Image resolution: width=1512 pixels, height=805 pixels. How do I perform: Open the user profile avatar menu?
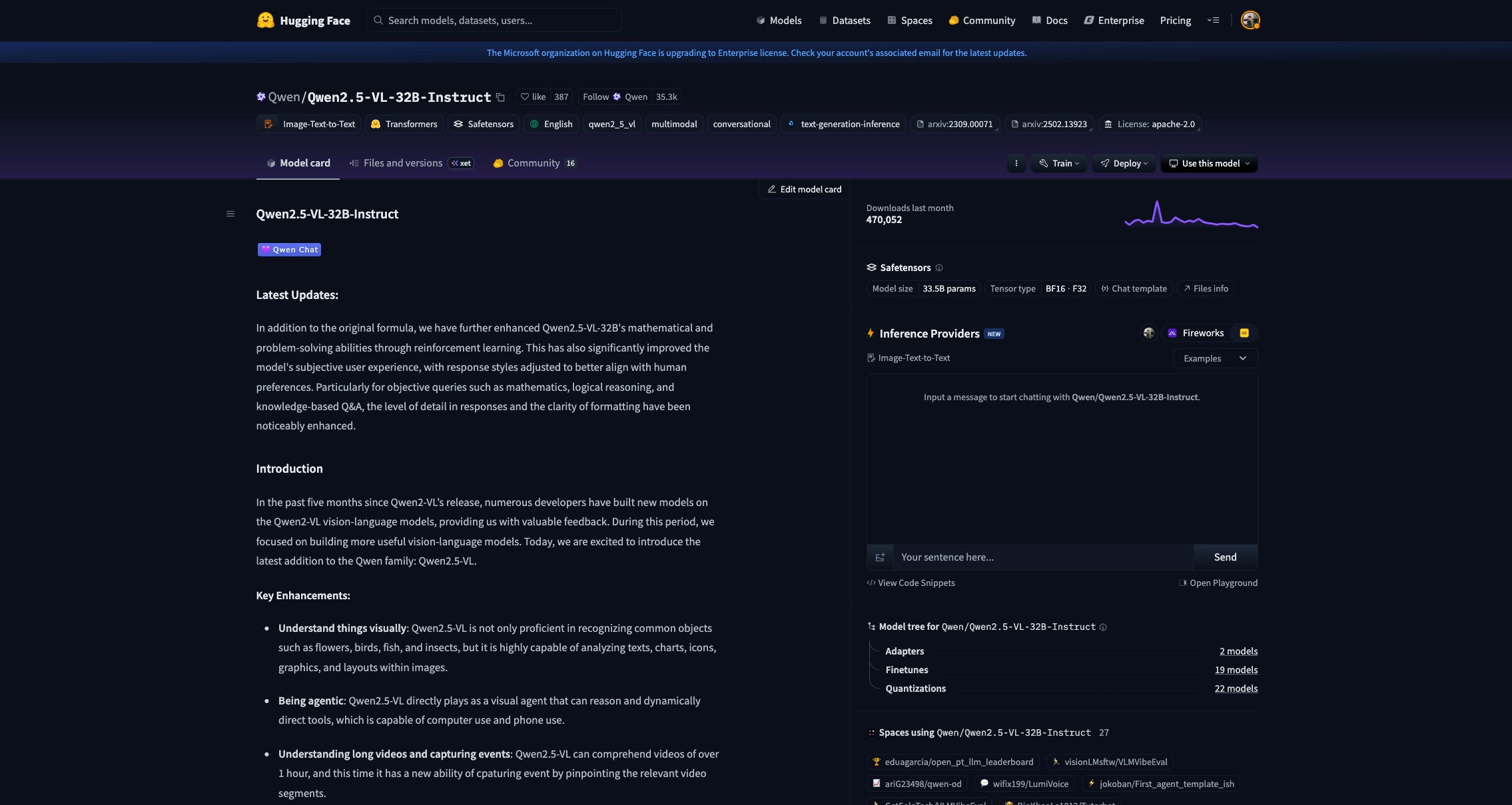pyautogui.click(x=1250, y=20)
